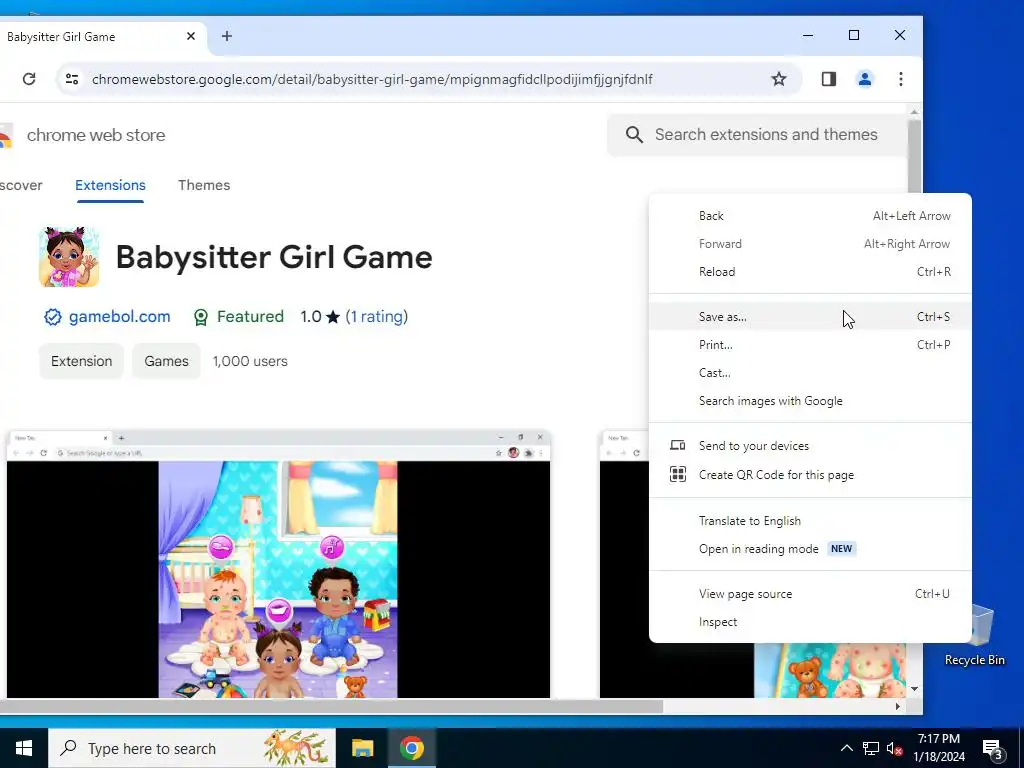Click the verified publisher badge icon
Image resolution: width=1024 pixels, height=768 pixels.
[x=52, y=317]
